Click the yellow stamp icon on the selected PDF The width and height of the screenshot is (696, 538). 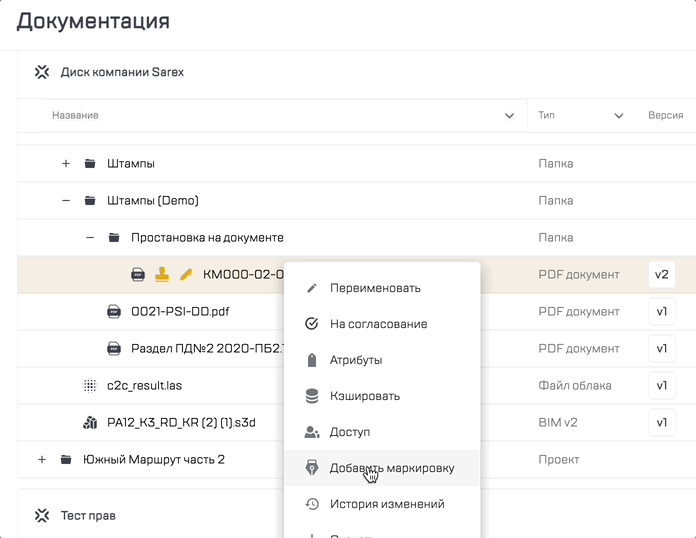162,275
